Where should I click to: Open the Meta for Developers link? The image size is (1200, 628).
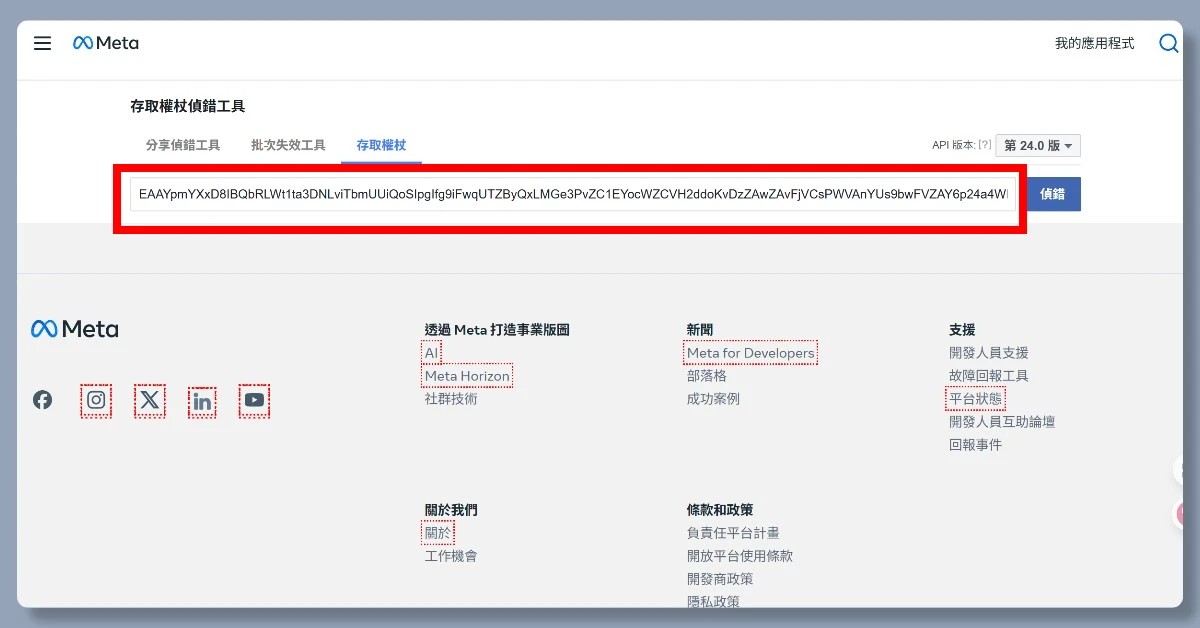(x=751, y=353)
